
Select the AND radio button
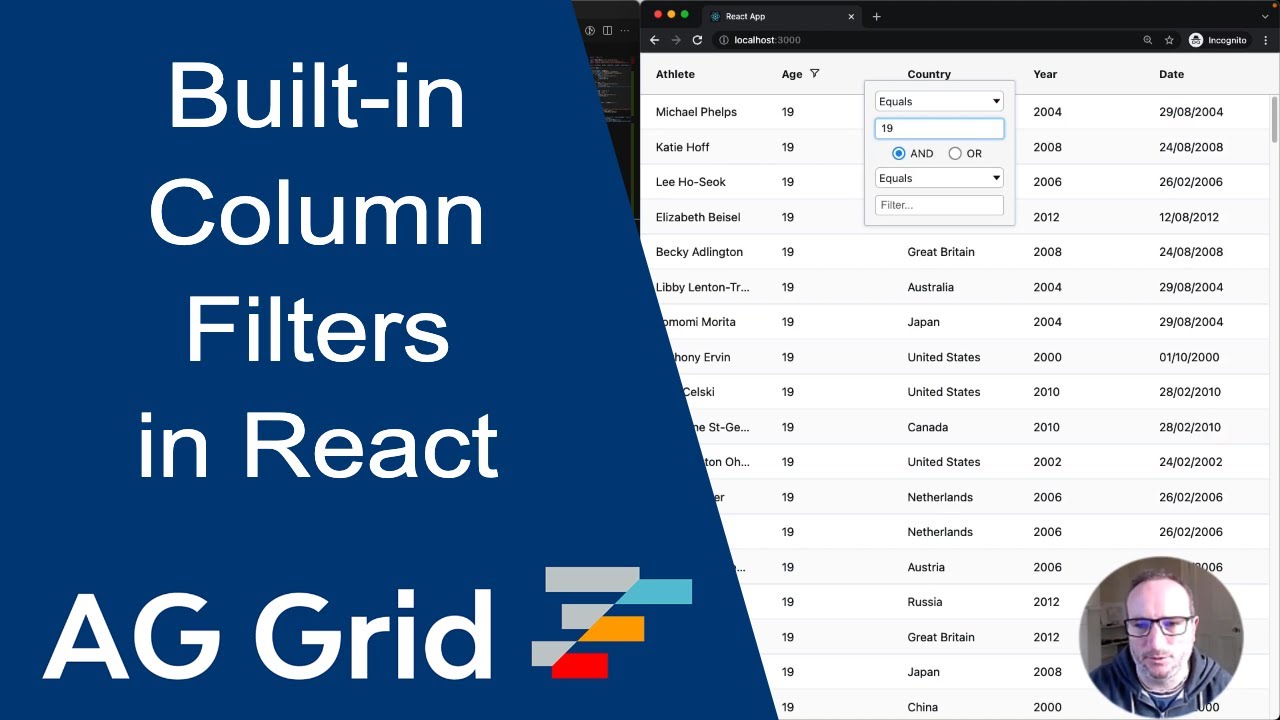pos(898,153)
